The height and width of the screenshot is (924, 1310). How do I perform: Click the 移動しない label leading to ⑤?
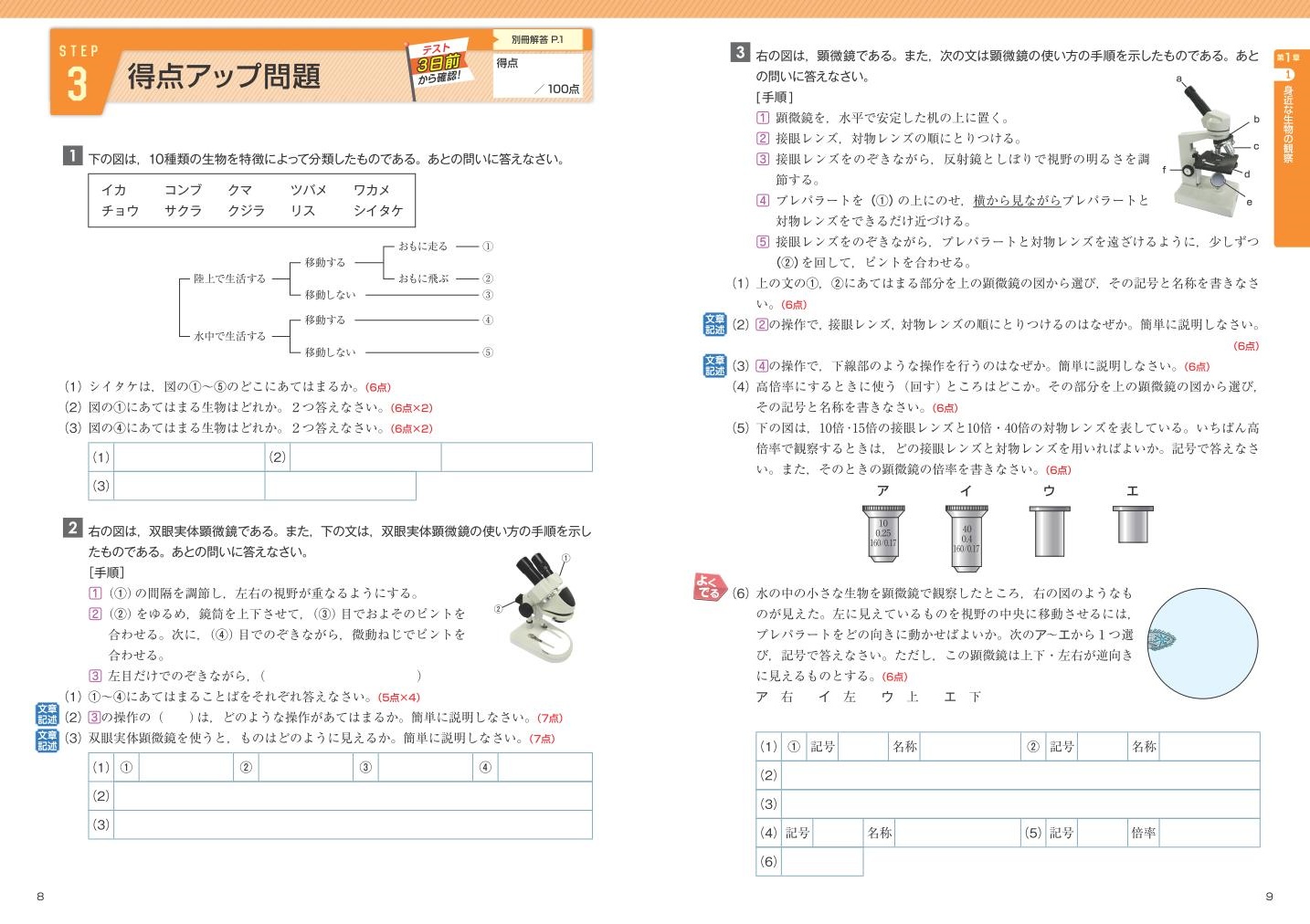pos(330,352)
